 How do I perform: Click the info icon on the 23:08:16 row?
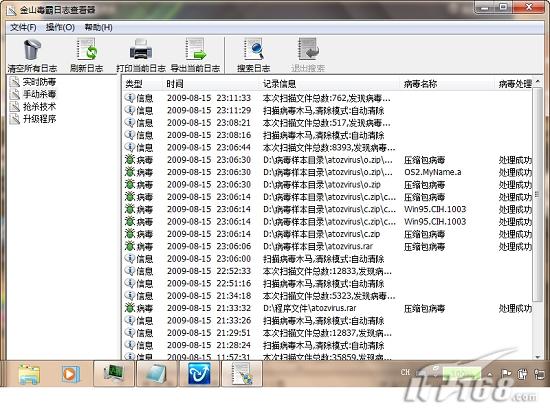[130, 135]
